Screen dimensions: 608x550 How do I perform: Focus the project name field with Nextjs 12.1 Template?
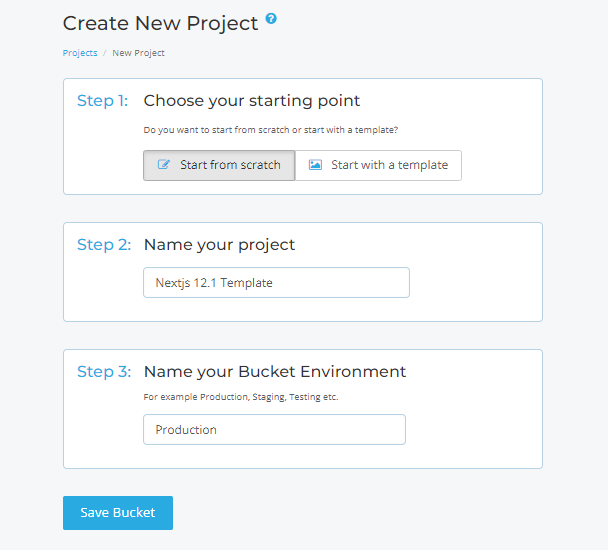[276, 282]
